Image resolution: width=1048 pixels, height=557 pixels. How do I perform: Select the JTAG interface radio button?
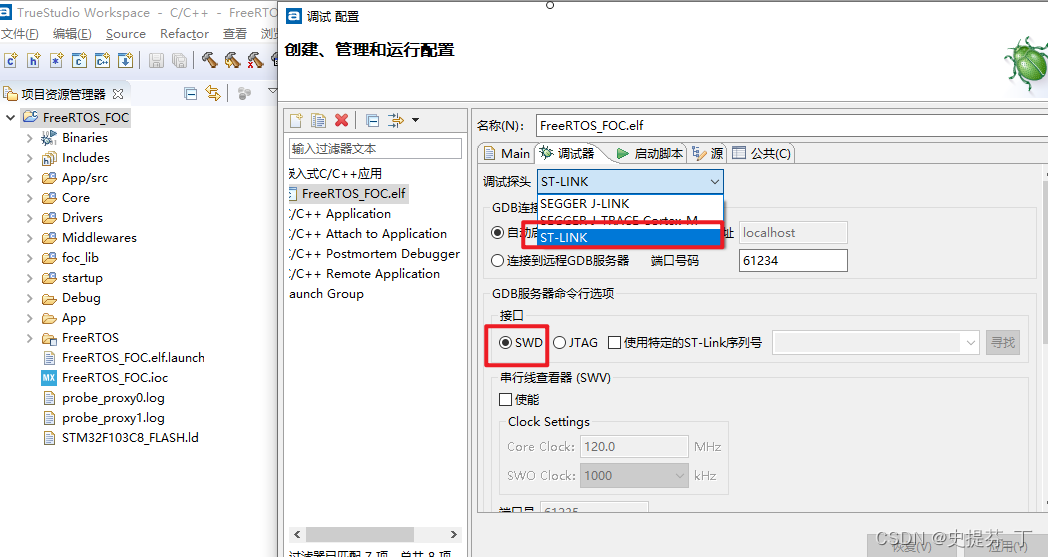tap(559, 342)
